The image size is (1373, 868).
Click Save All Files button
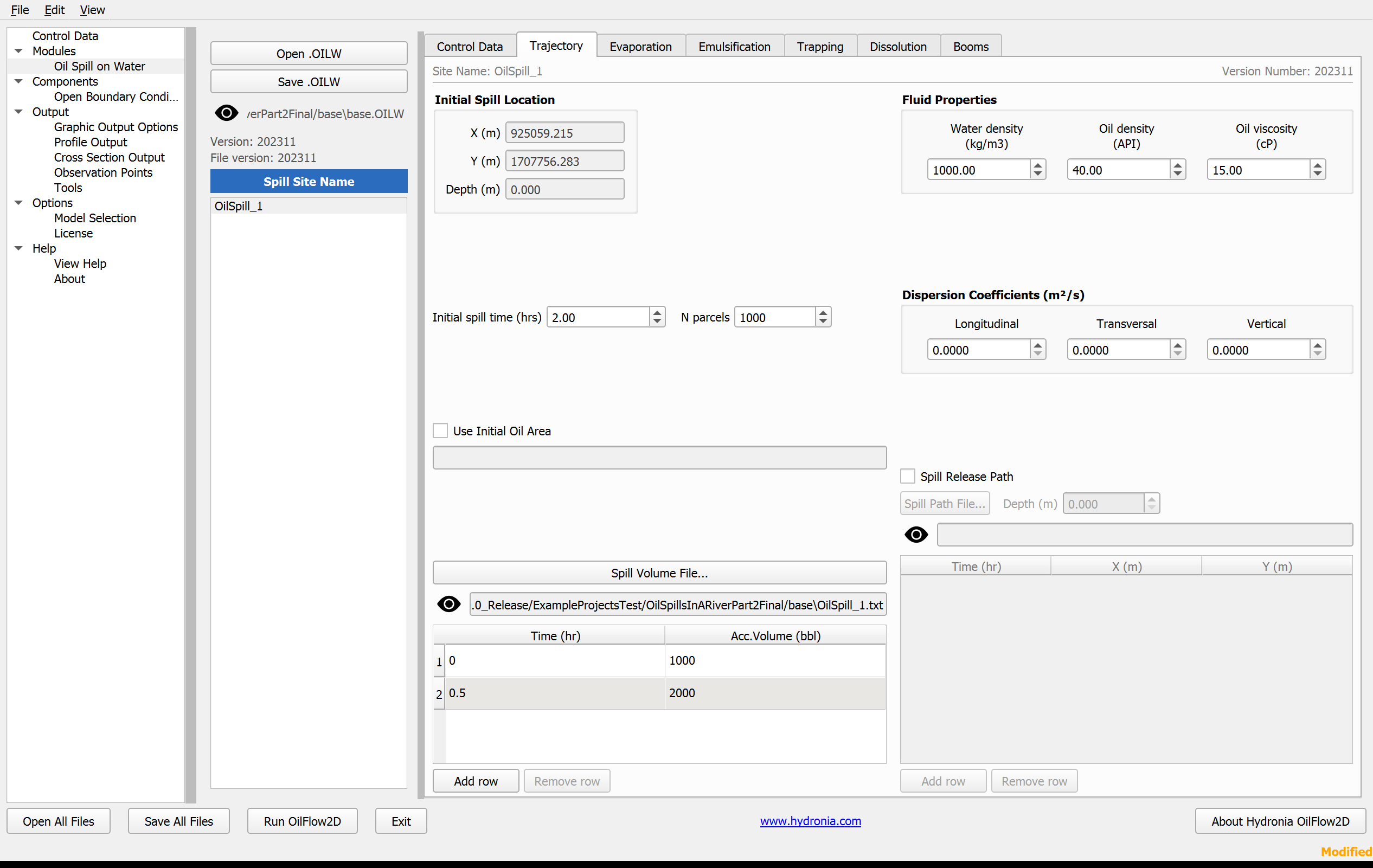tap(178, 821)
